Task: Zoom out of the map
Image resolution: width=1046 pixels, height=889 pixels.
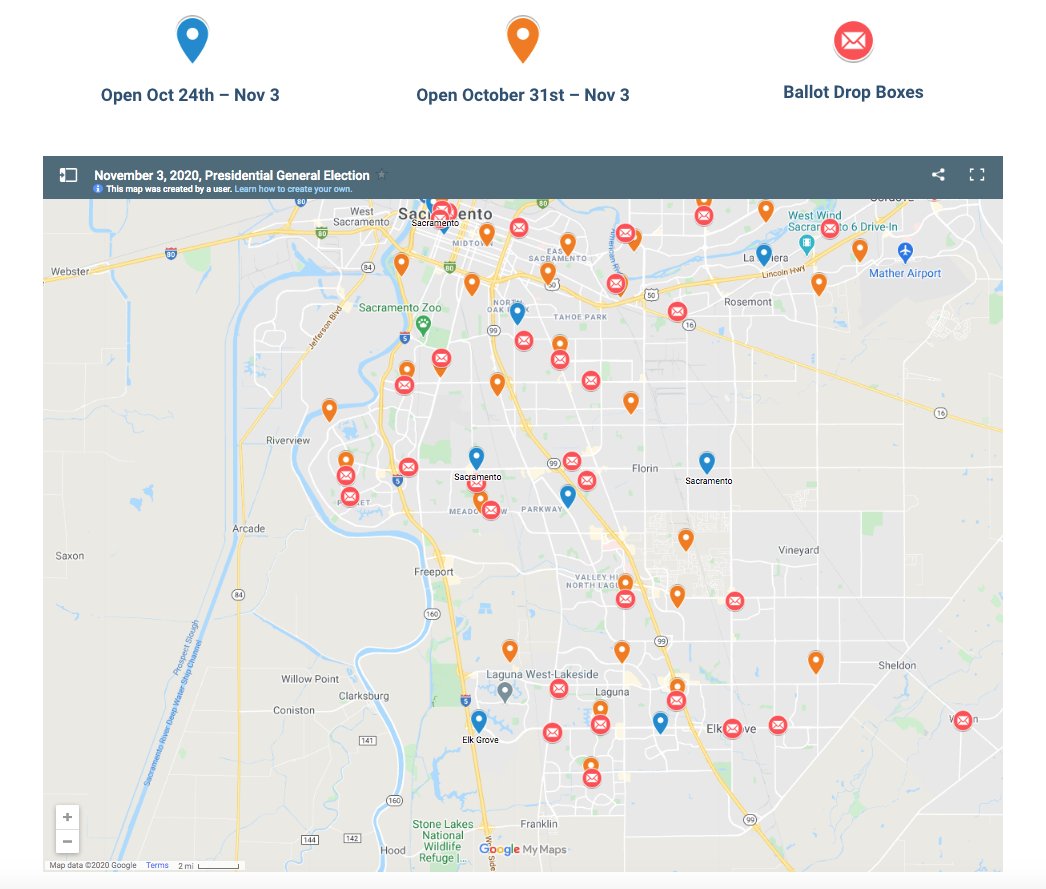Action: point(67,841)
